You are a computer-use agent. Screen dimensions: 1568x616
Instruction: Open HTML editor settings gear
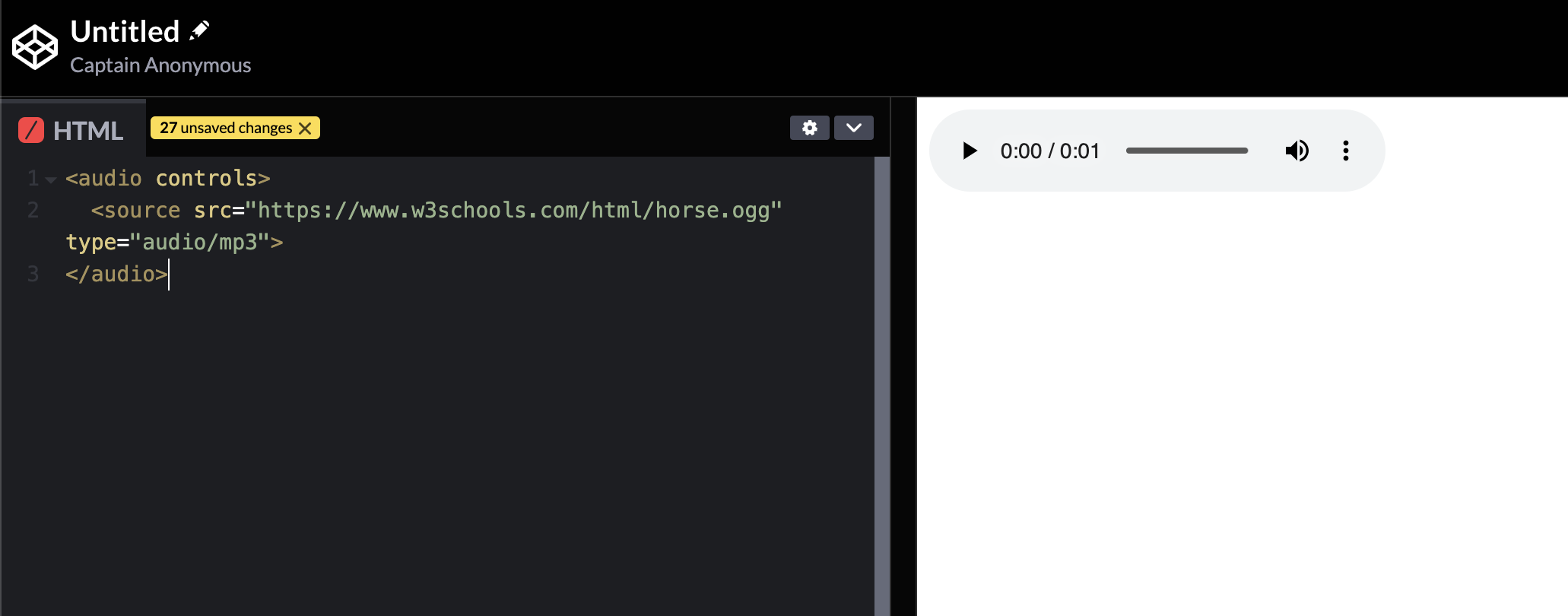[x=810, y=128]
